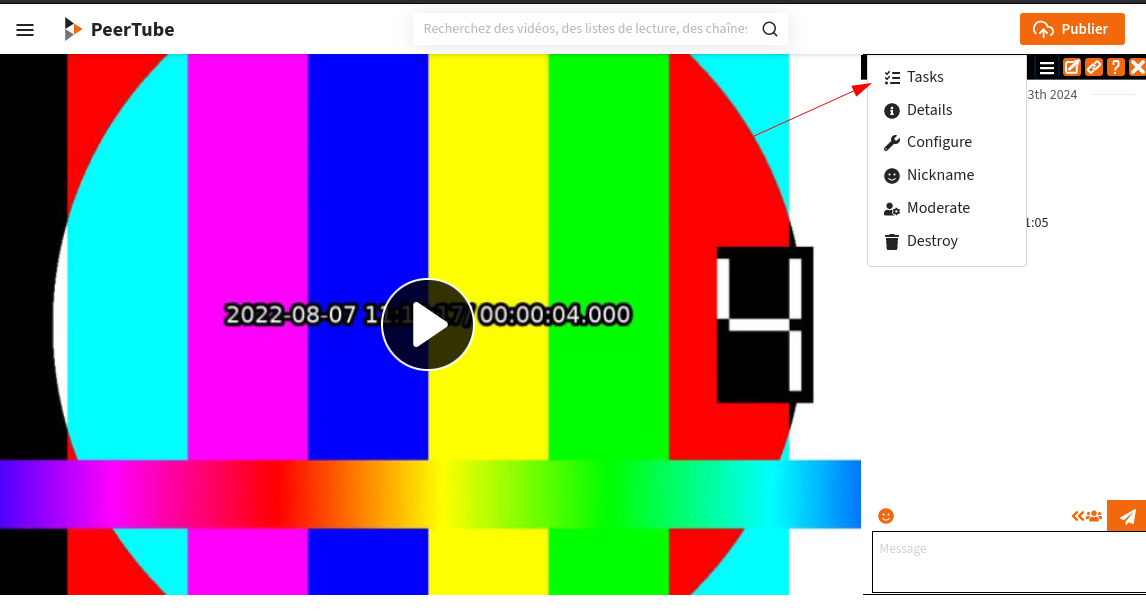
Task: Click the video test-pattern frame
Action: pos(430,325)
